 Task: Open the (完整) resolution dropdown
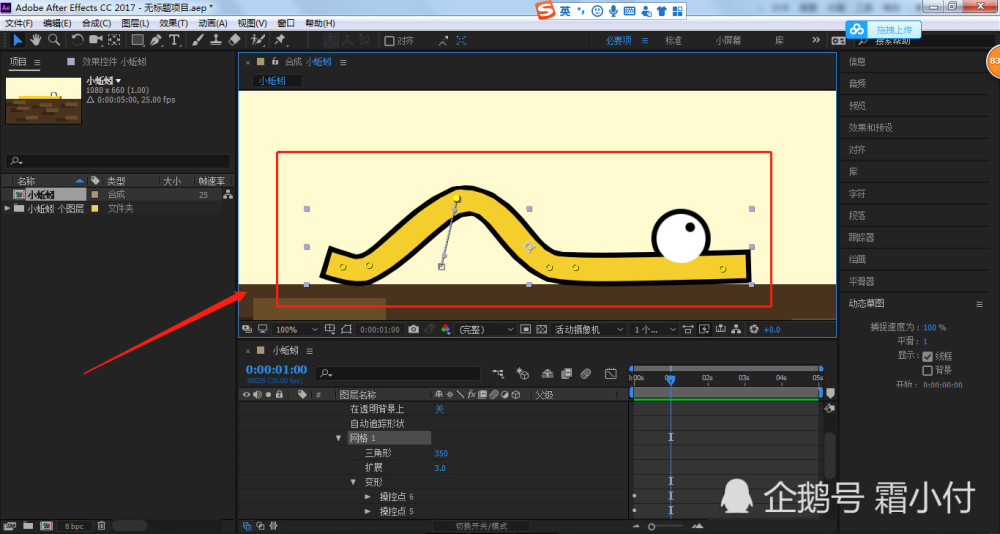[485, 329]
